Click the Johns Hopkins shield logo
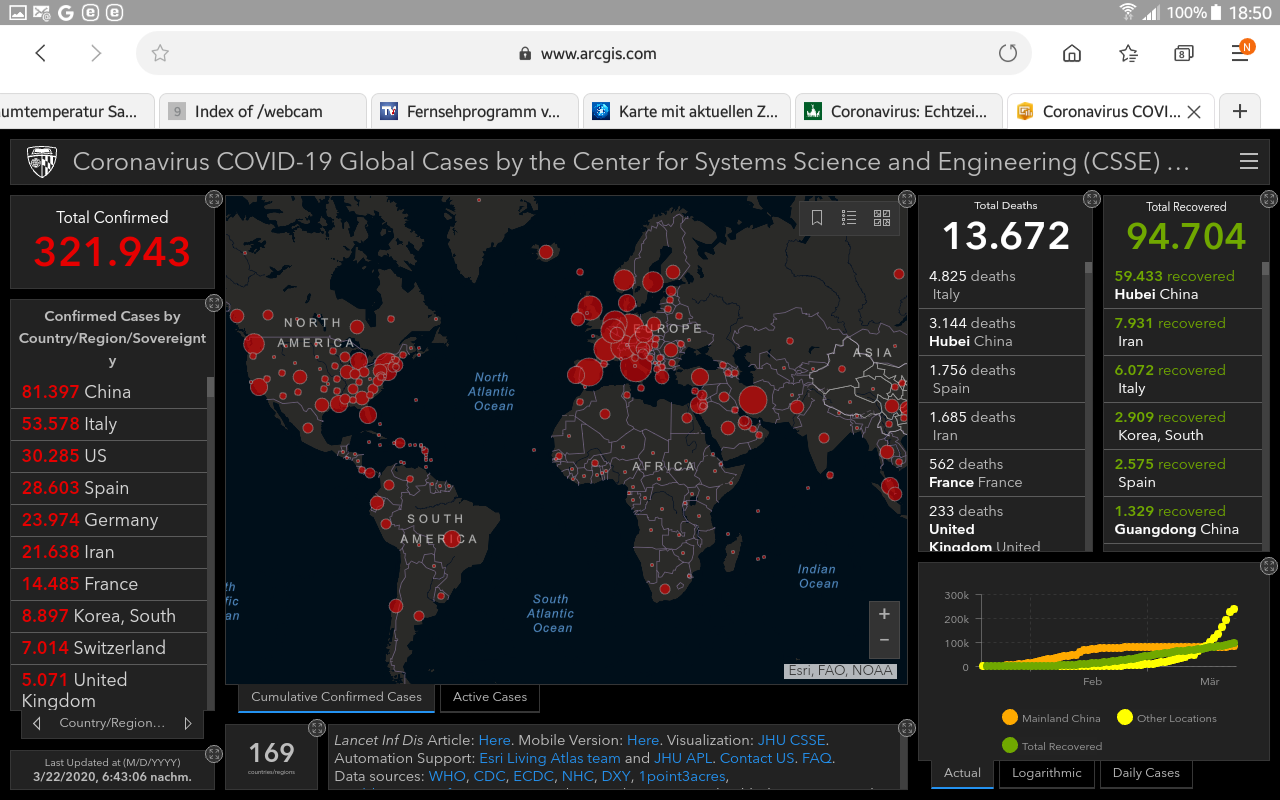This screenshot has height=800, width=1280. pyautogui.click(x=42, y=161)
